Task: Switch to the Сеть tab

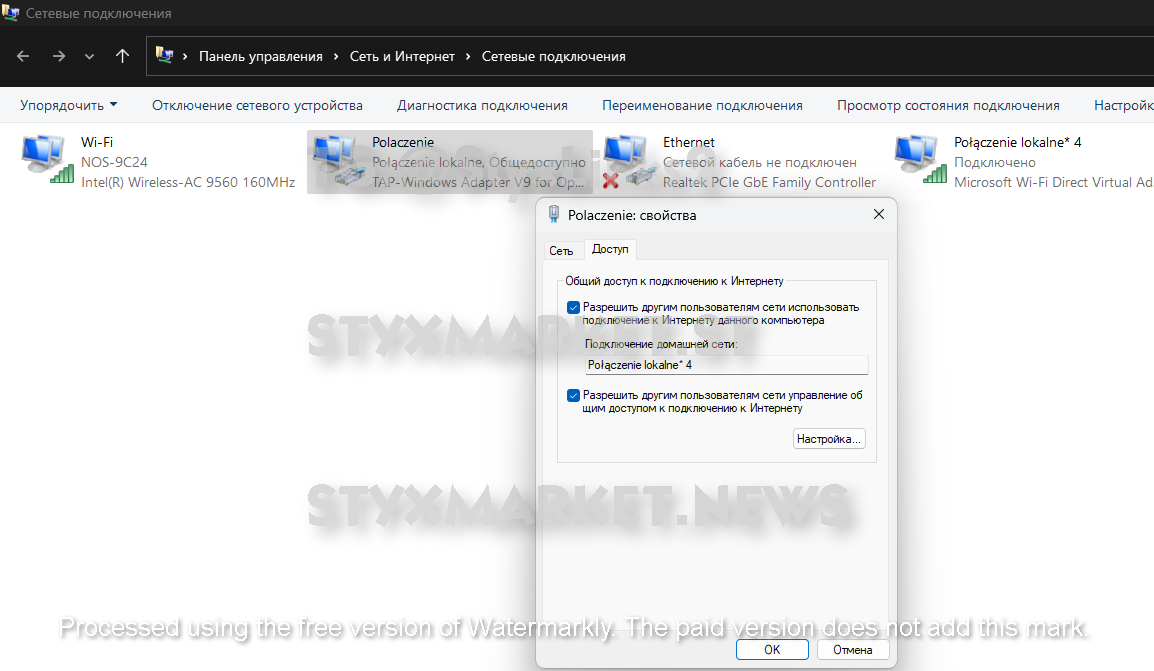Action: (x=561, y=251)
